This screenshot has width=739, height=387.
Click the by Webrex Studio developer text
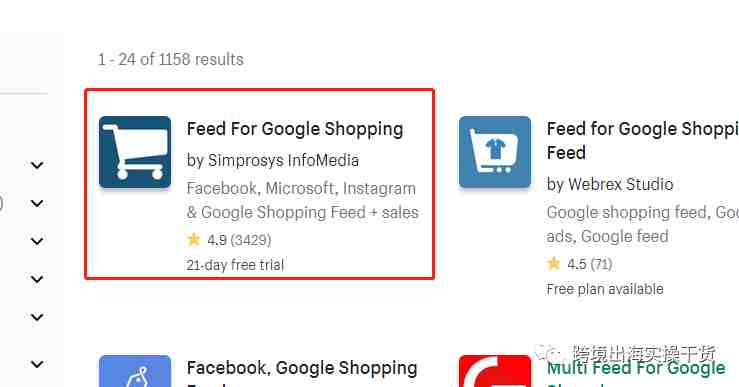[x=610, y=184]
